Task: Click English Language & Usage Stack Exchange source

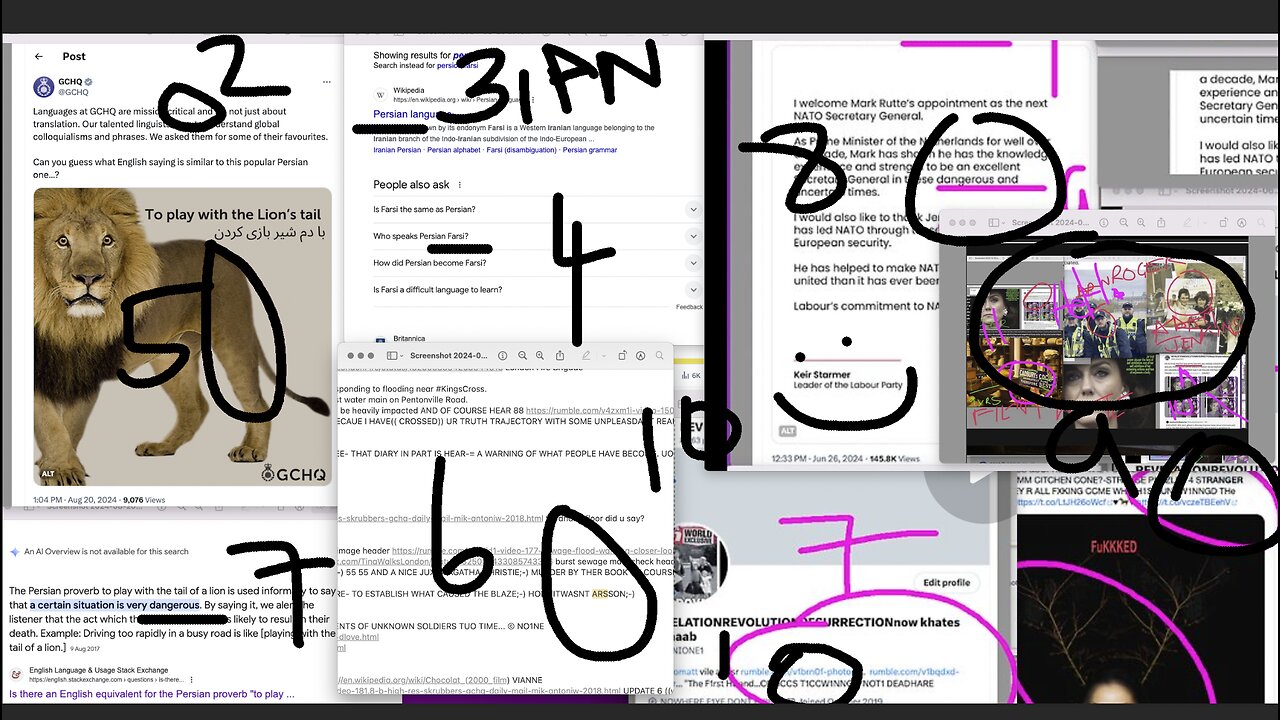Action: pos(99,670)
